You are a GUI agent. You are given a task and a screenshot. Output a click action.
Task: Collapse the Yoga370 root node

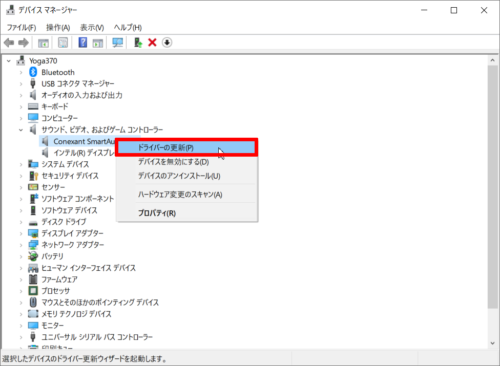tap(9, 61)
